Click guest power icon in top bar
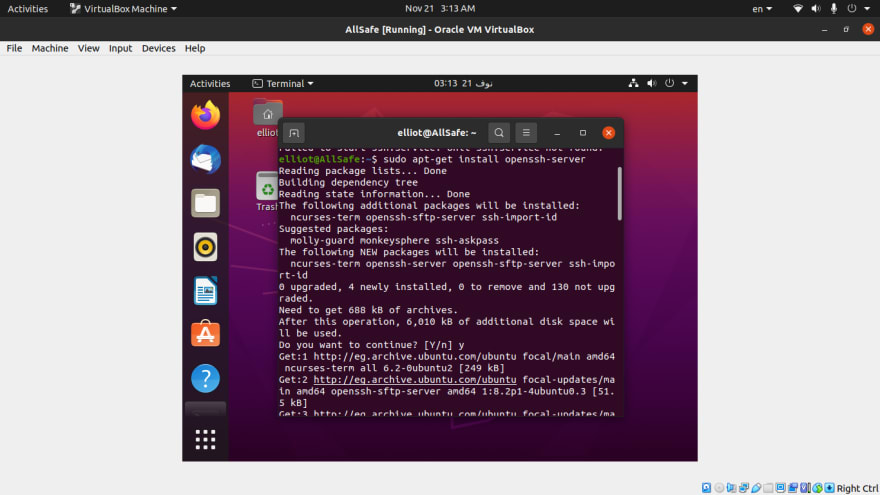The width and height of the screenshot is (880, 495). point(670,83)
